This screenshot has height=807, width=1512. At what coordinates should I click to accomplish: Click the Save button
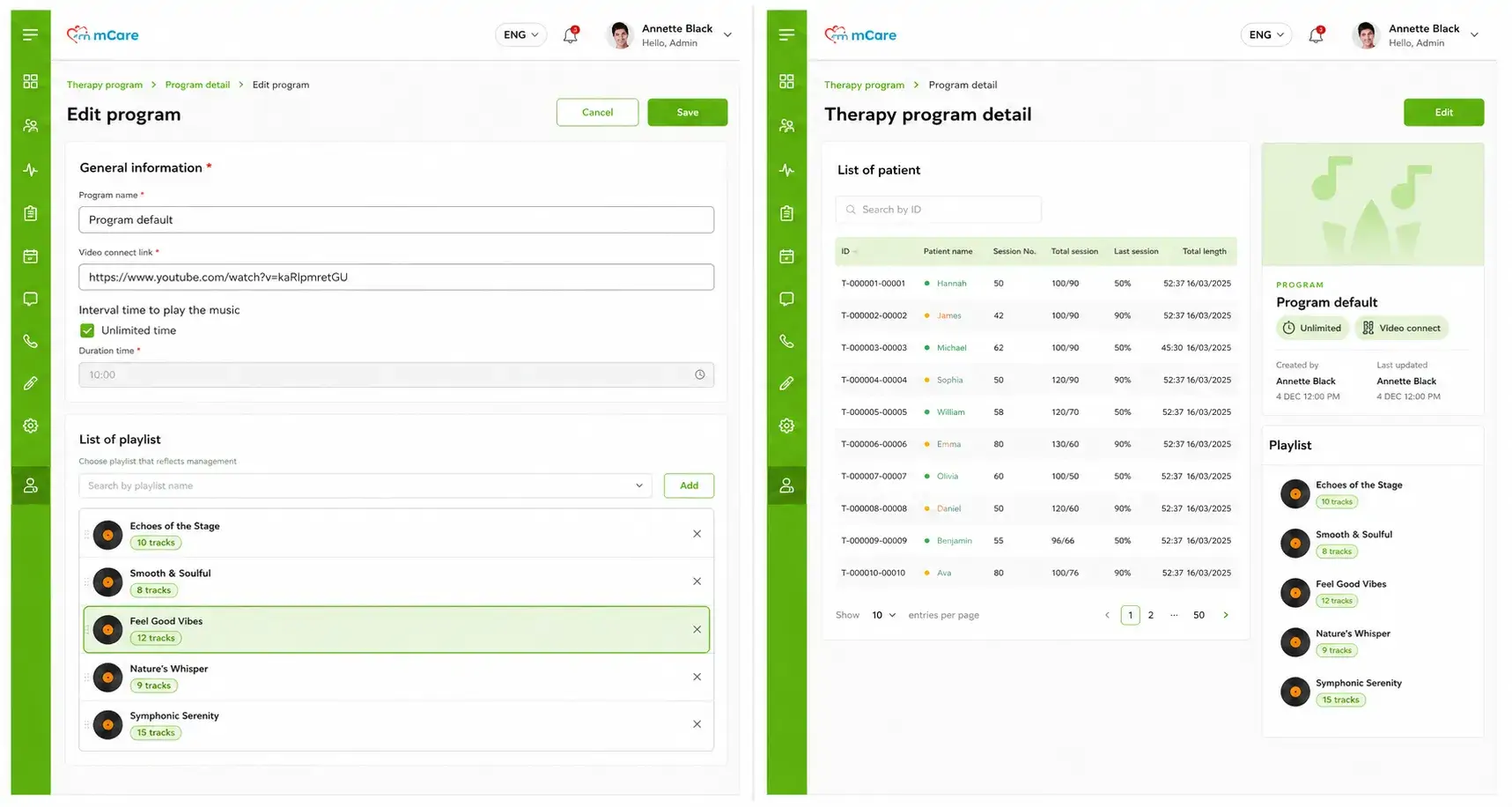coord(688,112)
